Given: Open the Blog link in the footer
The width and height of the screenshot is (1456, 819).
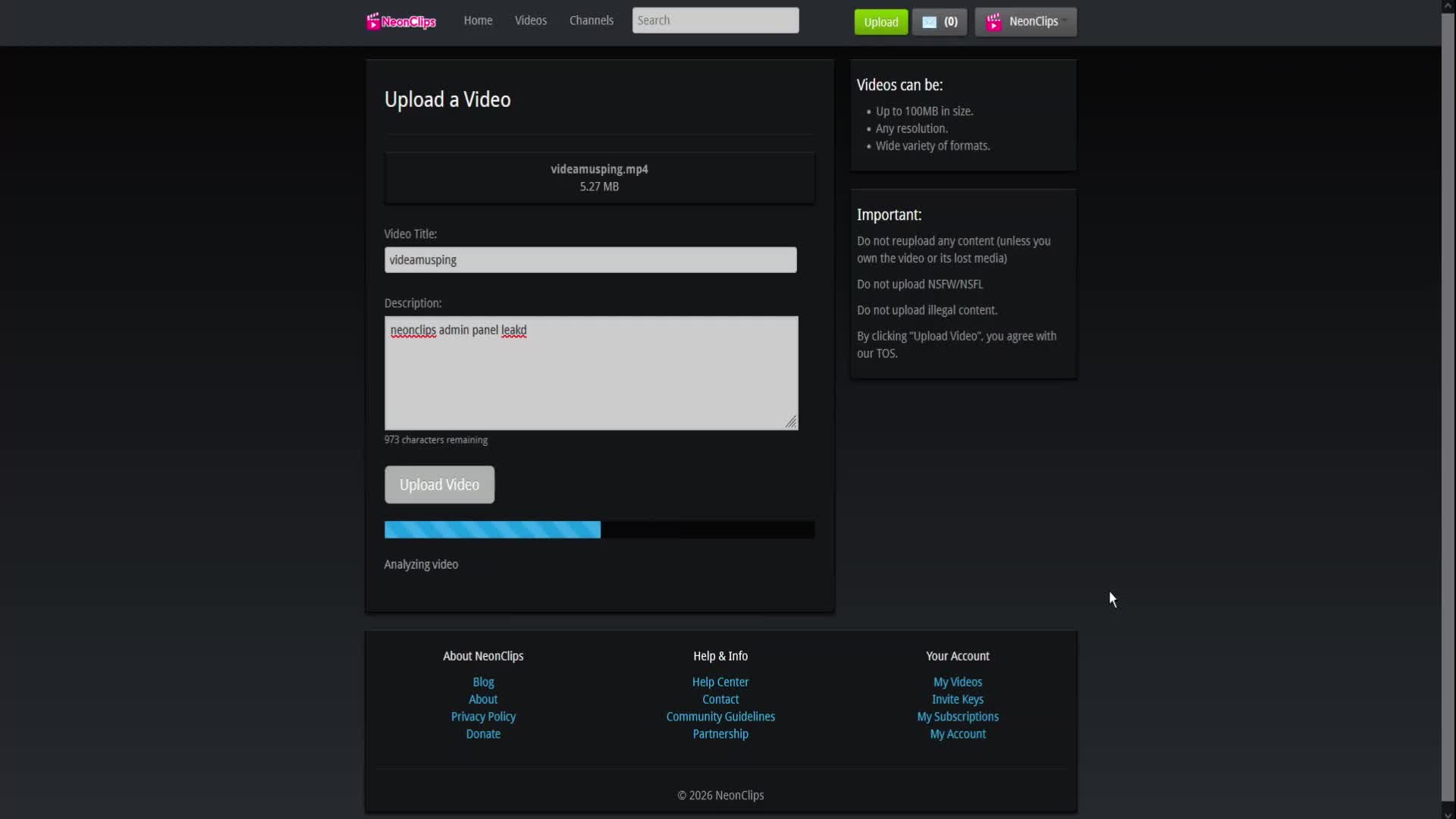Looking at the screenshot, I should point(483,682).
